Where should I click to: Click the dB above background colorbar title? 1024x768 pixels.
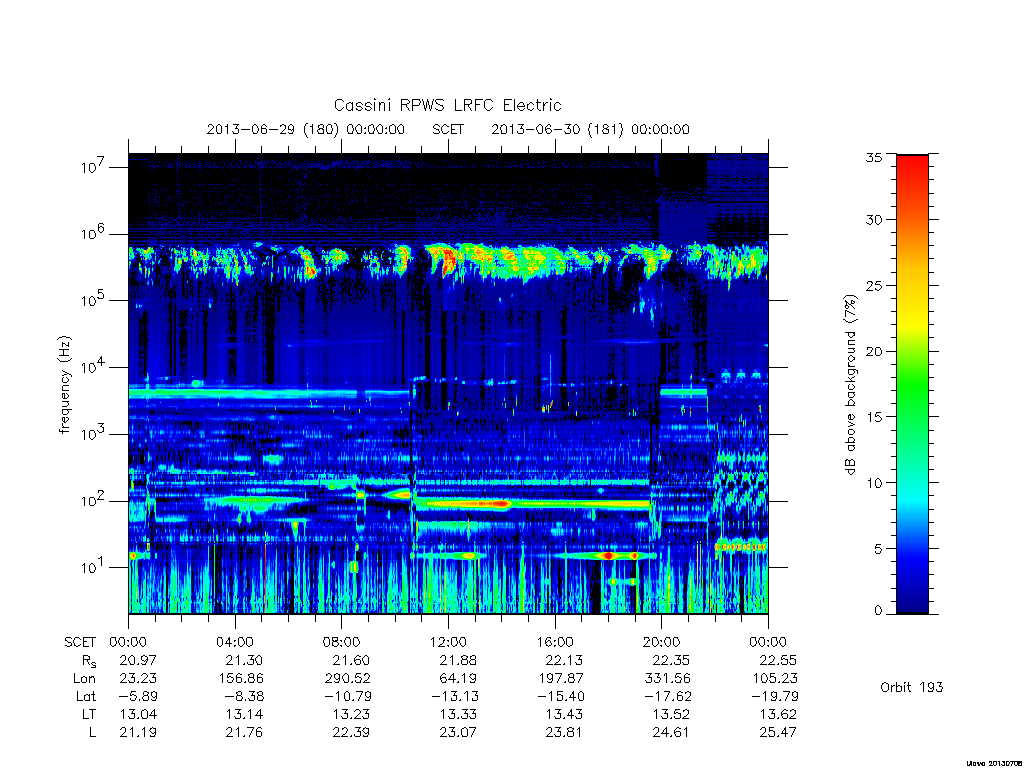point(850,384)
